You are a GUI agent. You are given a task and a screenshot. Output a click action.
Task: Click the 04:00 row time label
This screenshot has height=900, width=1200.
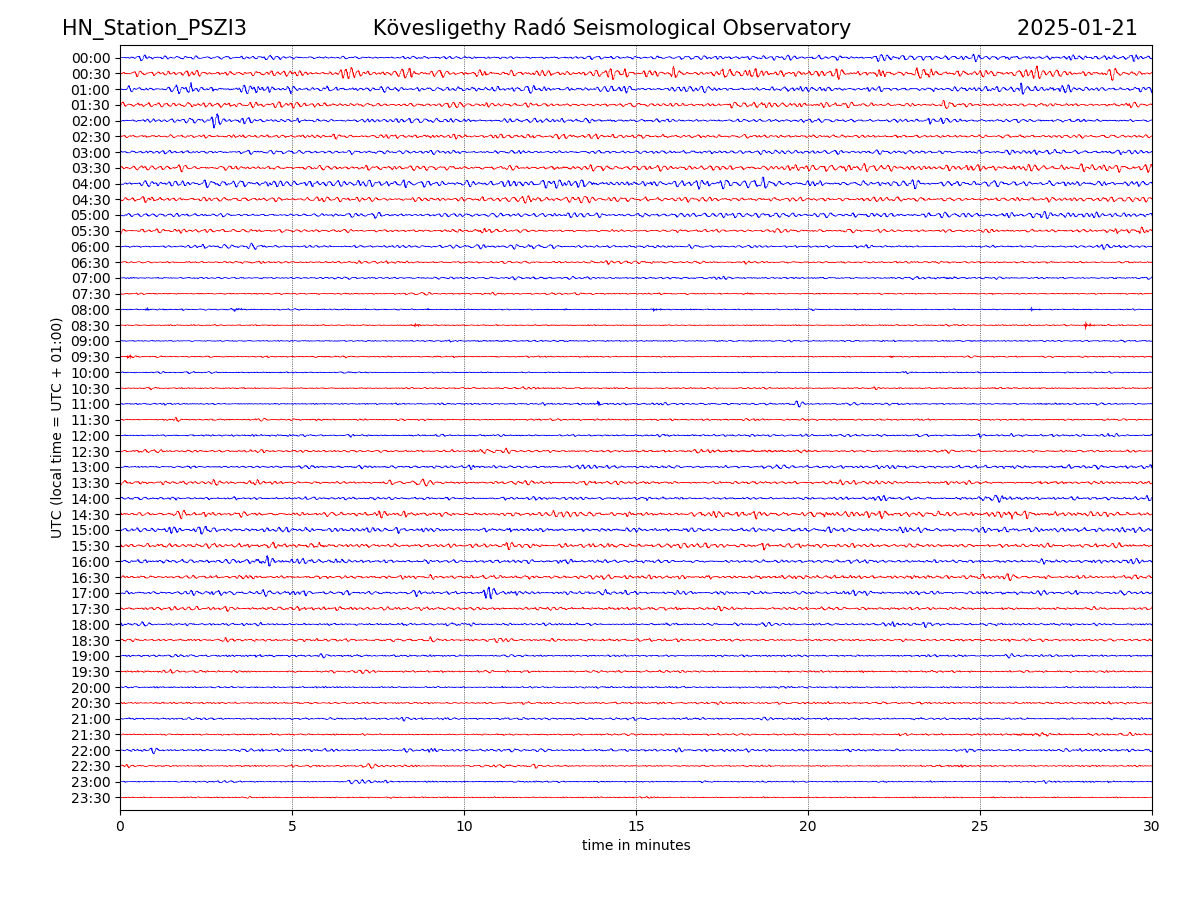[90, 184]
